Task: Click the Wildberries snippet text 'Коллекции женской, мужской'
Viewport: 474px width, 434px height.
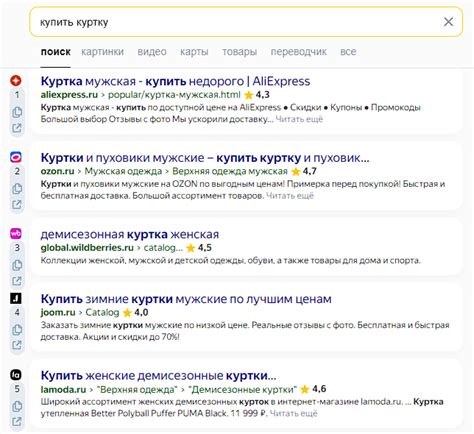Action: (231, 260)
